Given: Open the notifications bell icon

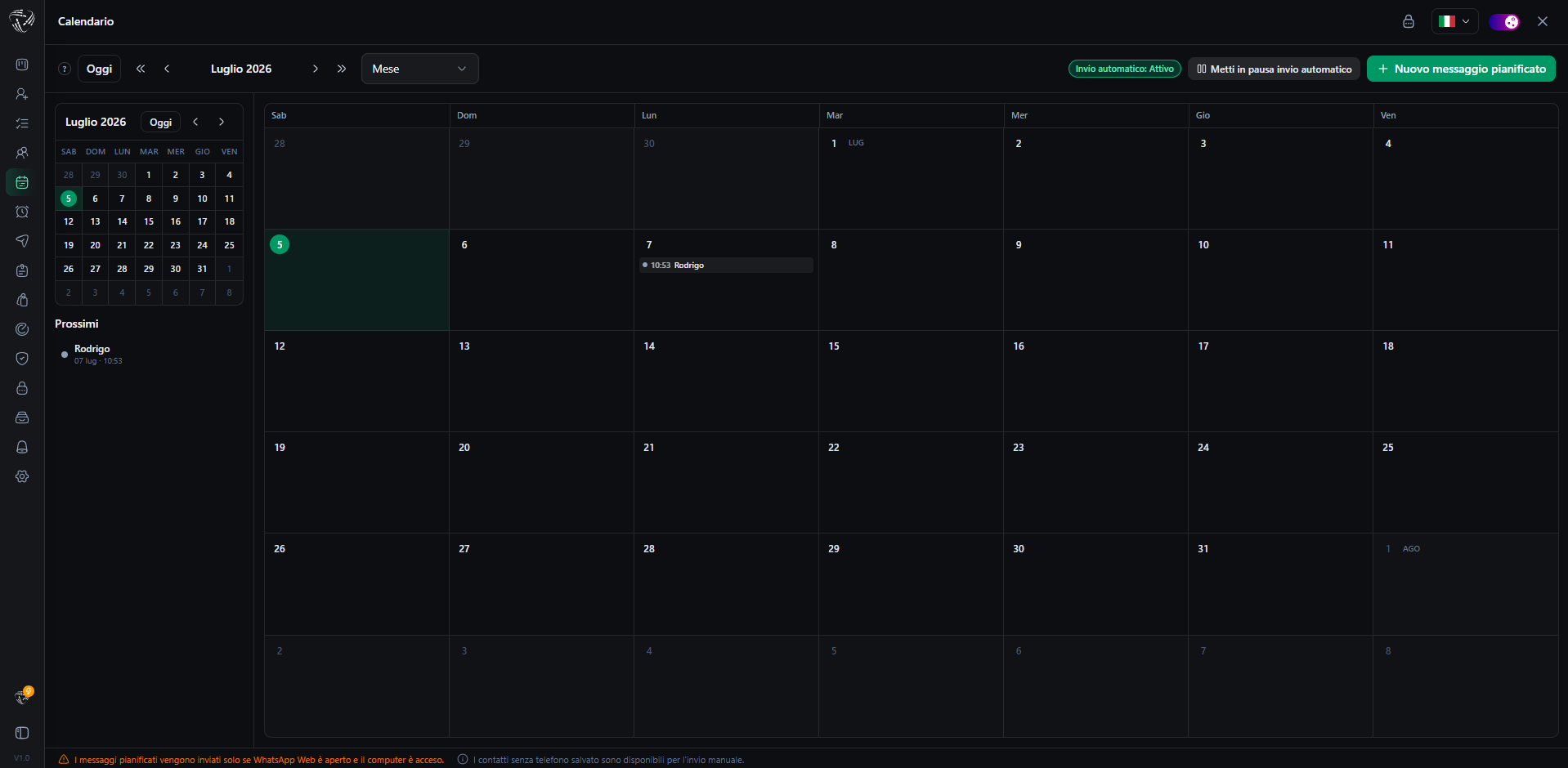Looking at the screenshot, I should pos(22,447).
